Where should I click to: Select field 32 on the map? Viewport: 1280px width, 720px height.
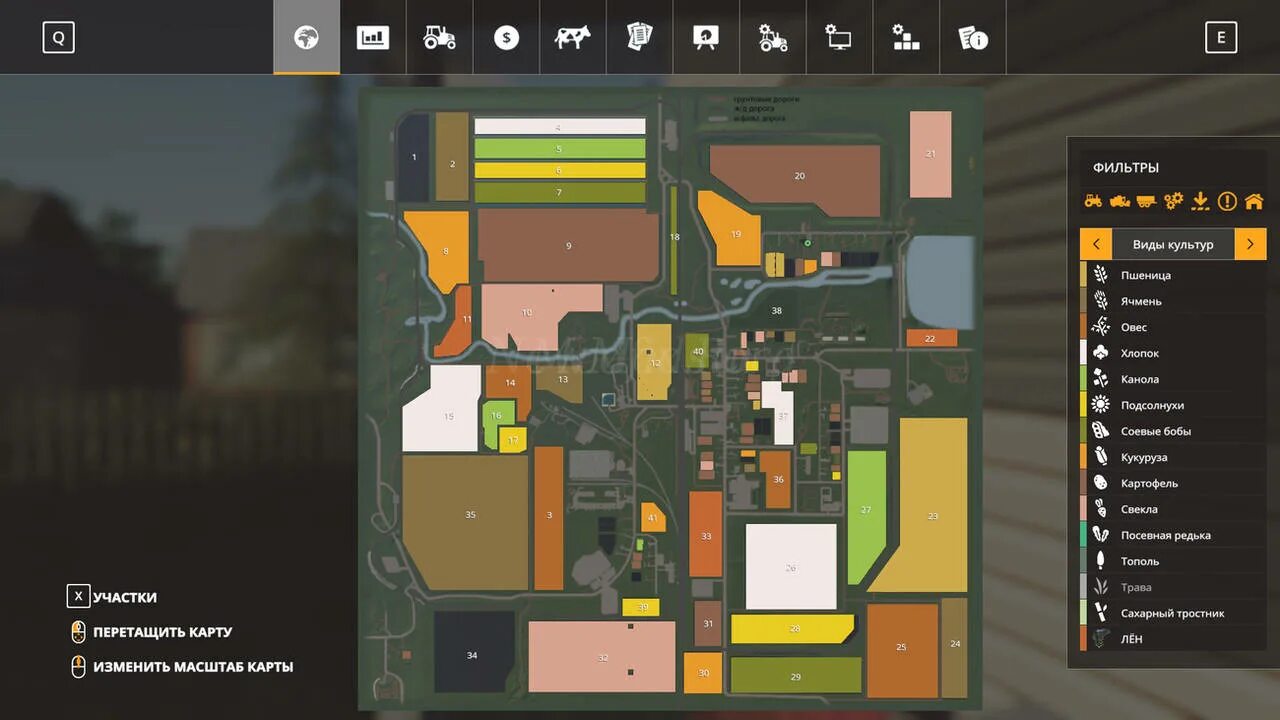[x=602, y=656]
